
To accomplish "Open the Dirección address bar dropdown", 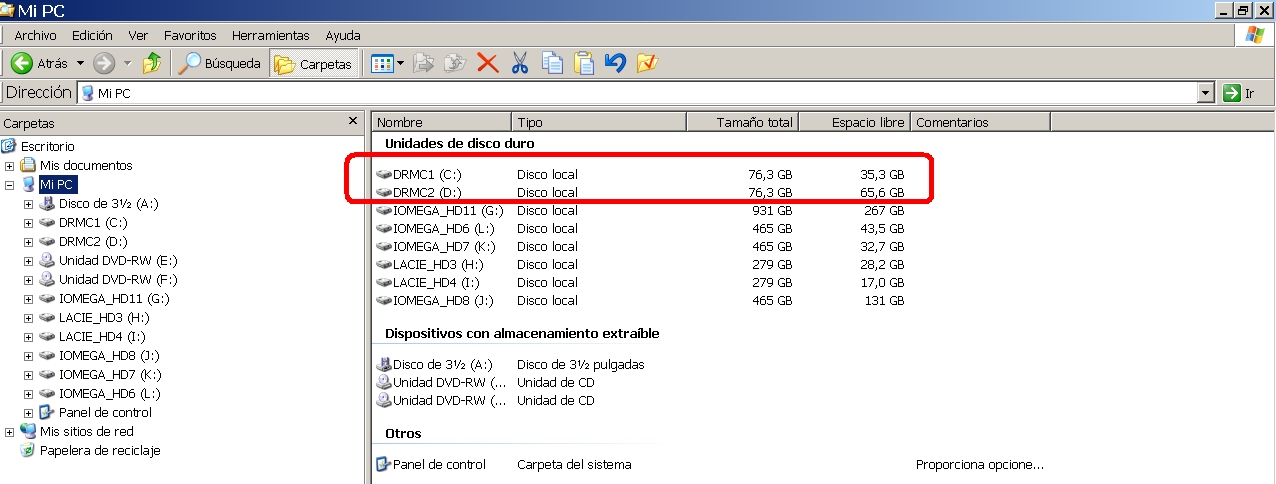I will (1205, 93).
